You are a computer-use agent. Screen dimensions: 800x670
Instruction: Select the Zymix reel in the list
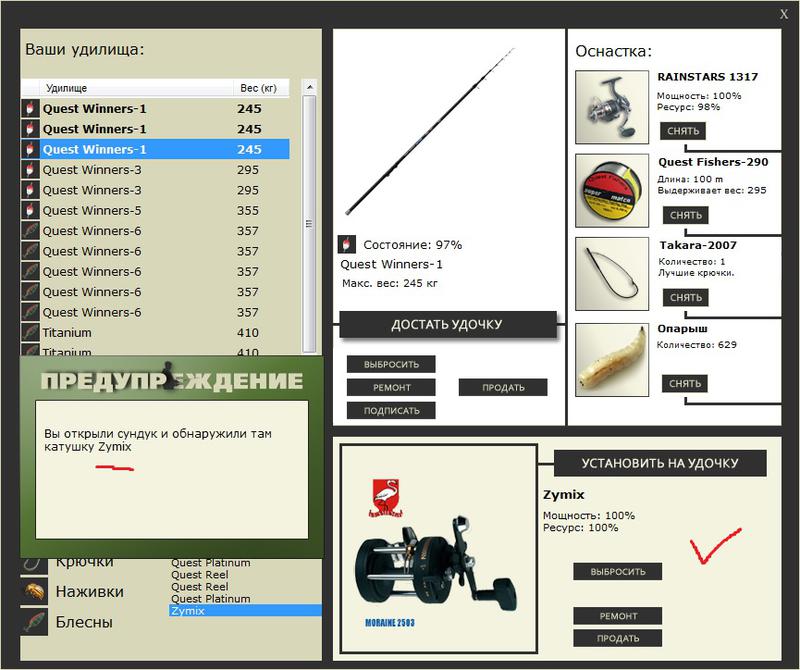tap(245, 611)
